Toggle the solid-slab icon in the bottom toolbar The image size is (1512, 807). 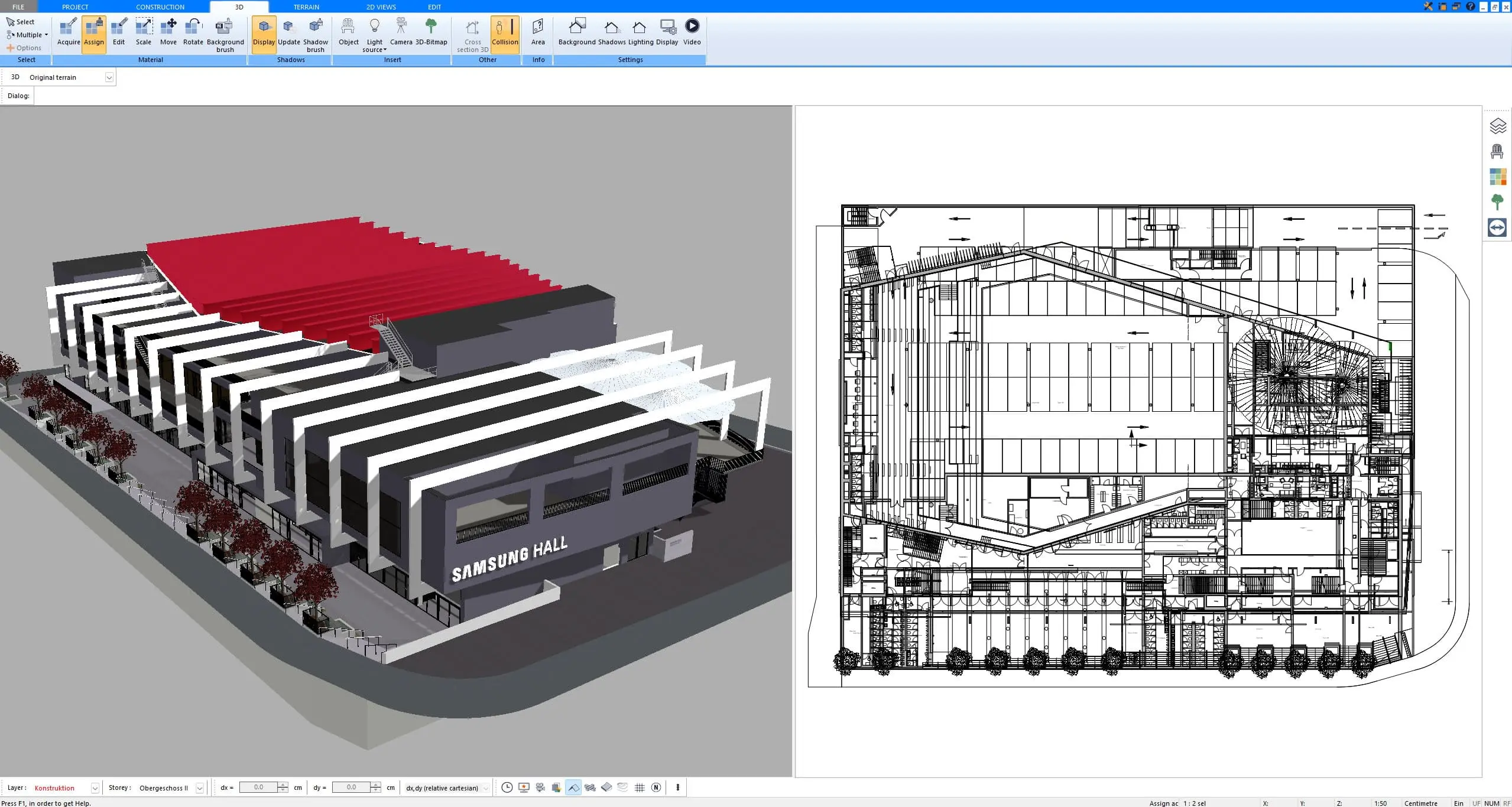click(606, 788)
